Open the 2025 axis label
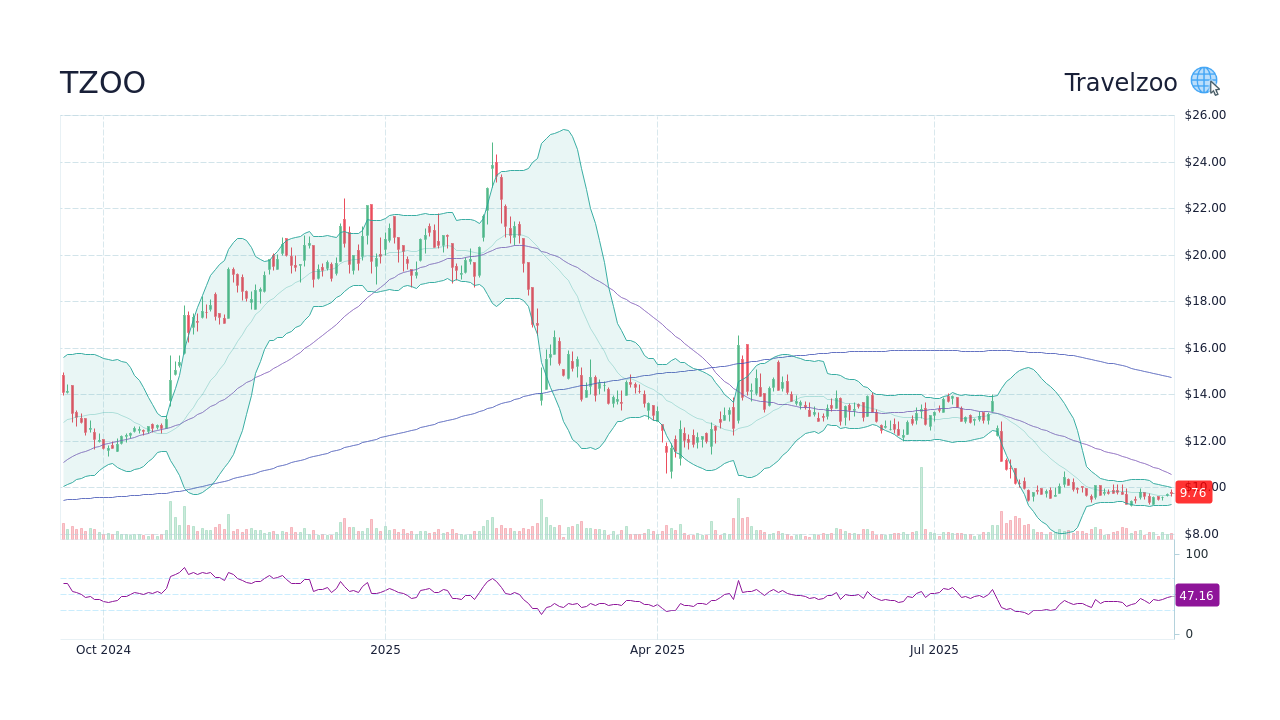This screenshot has width=1280, height=720. click(x=385, y=649)
